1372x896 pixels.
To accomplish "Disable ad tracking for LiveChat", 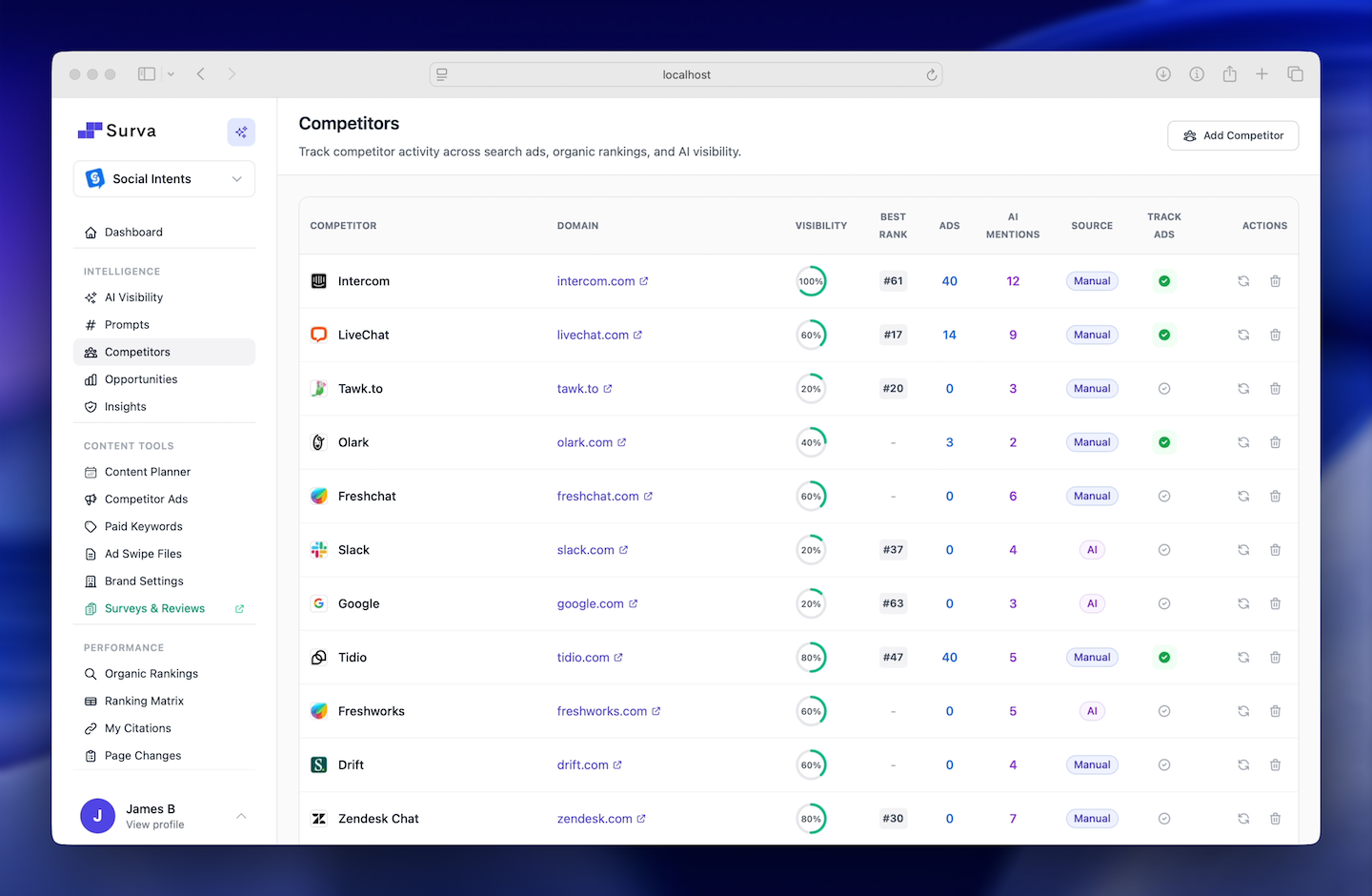I will pyautogui.click(x=1163, y=335).
